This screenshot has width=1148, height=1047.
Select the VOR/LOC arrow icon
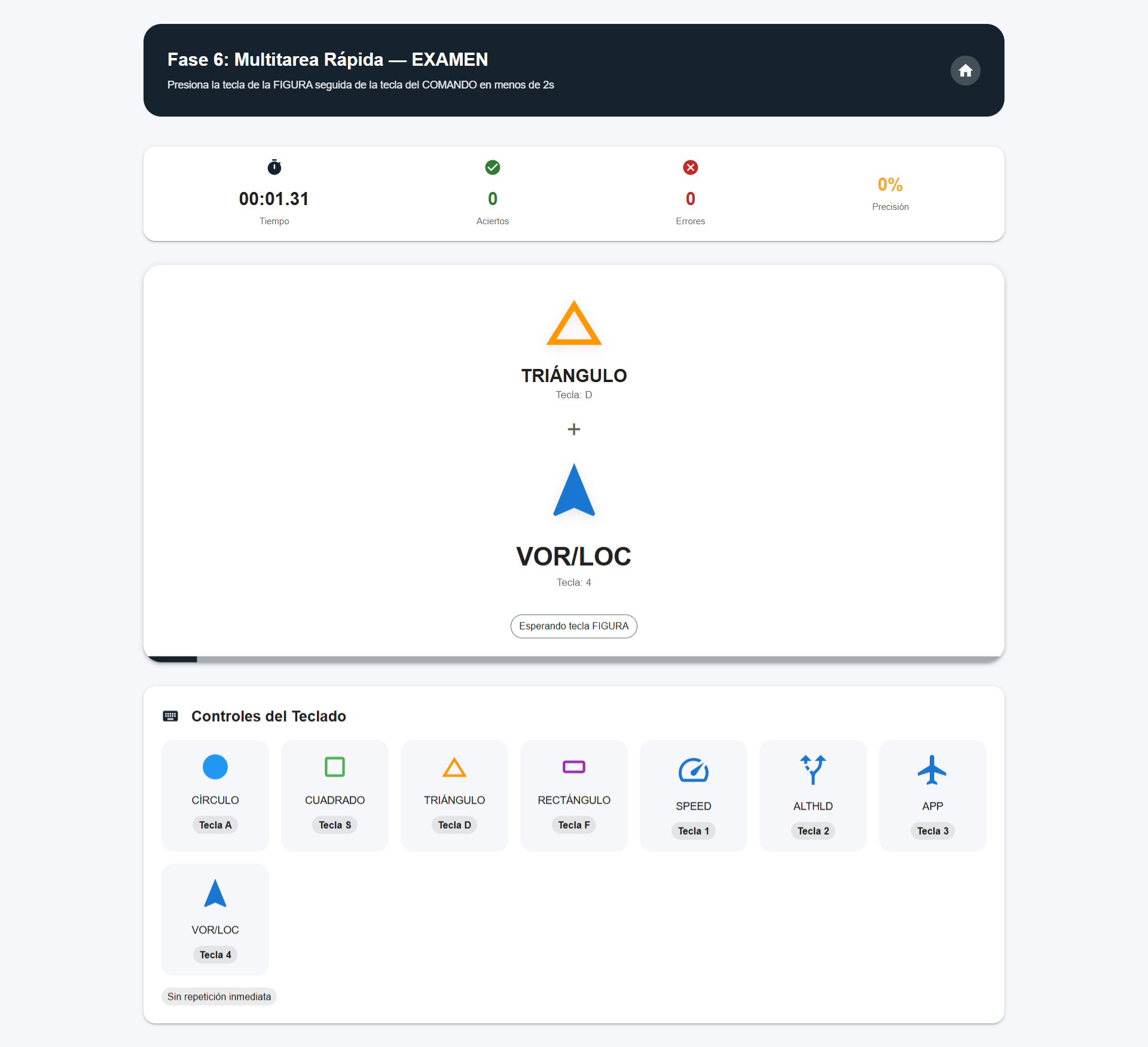215,894
